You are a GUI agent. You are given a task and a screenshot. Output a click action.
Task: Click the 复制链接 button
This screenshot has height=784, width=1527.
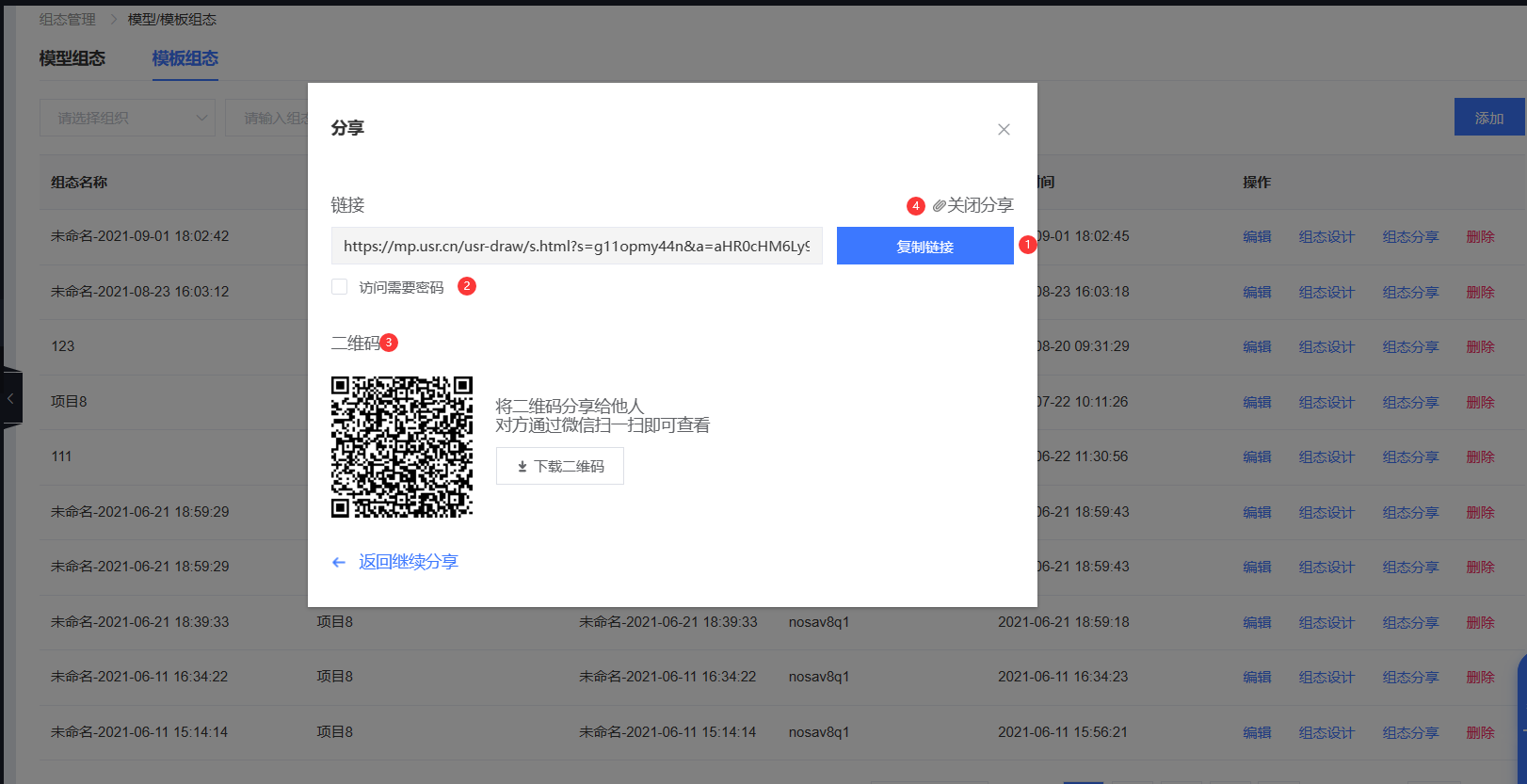coord(924,246)
